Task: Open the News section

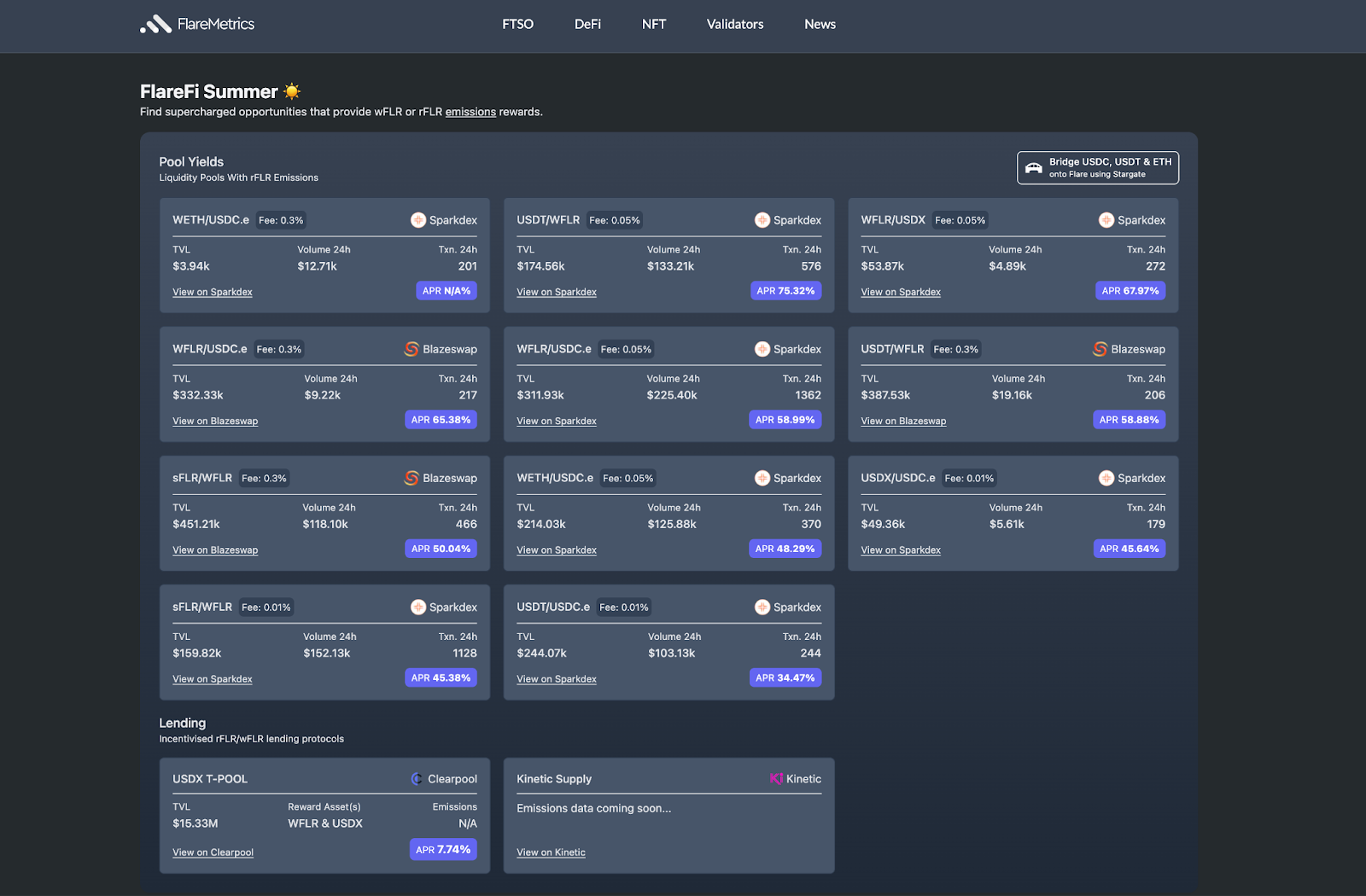Action: pos(819,24)
